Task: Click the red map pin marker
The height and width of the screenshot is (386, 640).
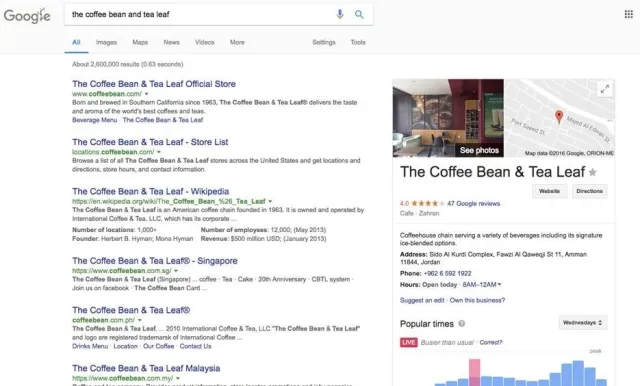Action: click(x=559, y=117)
